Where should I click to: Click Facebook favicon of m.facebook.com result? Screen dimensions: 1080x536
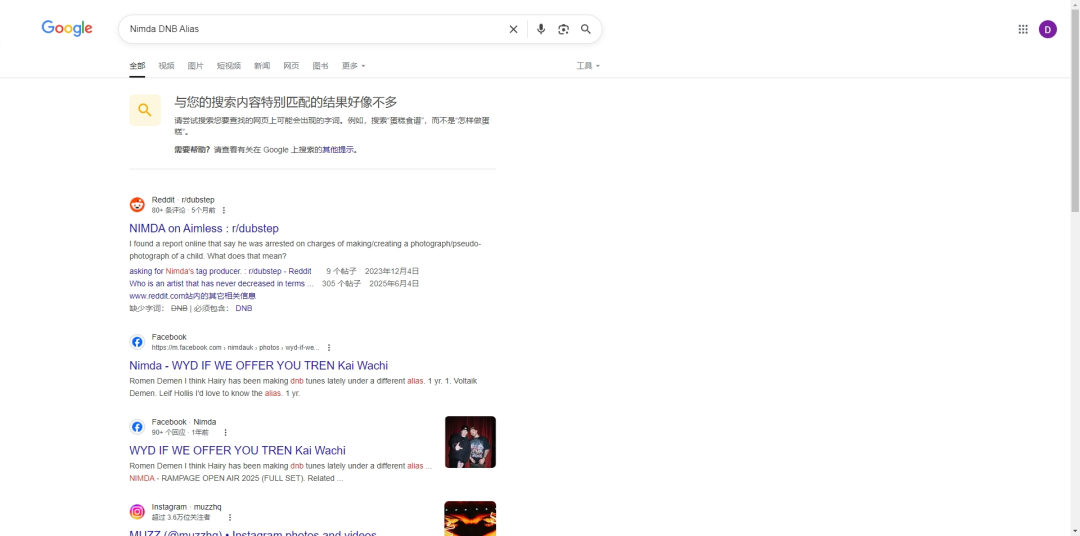click(x=137, y=342)
